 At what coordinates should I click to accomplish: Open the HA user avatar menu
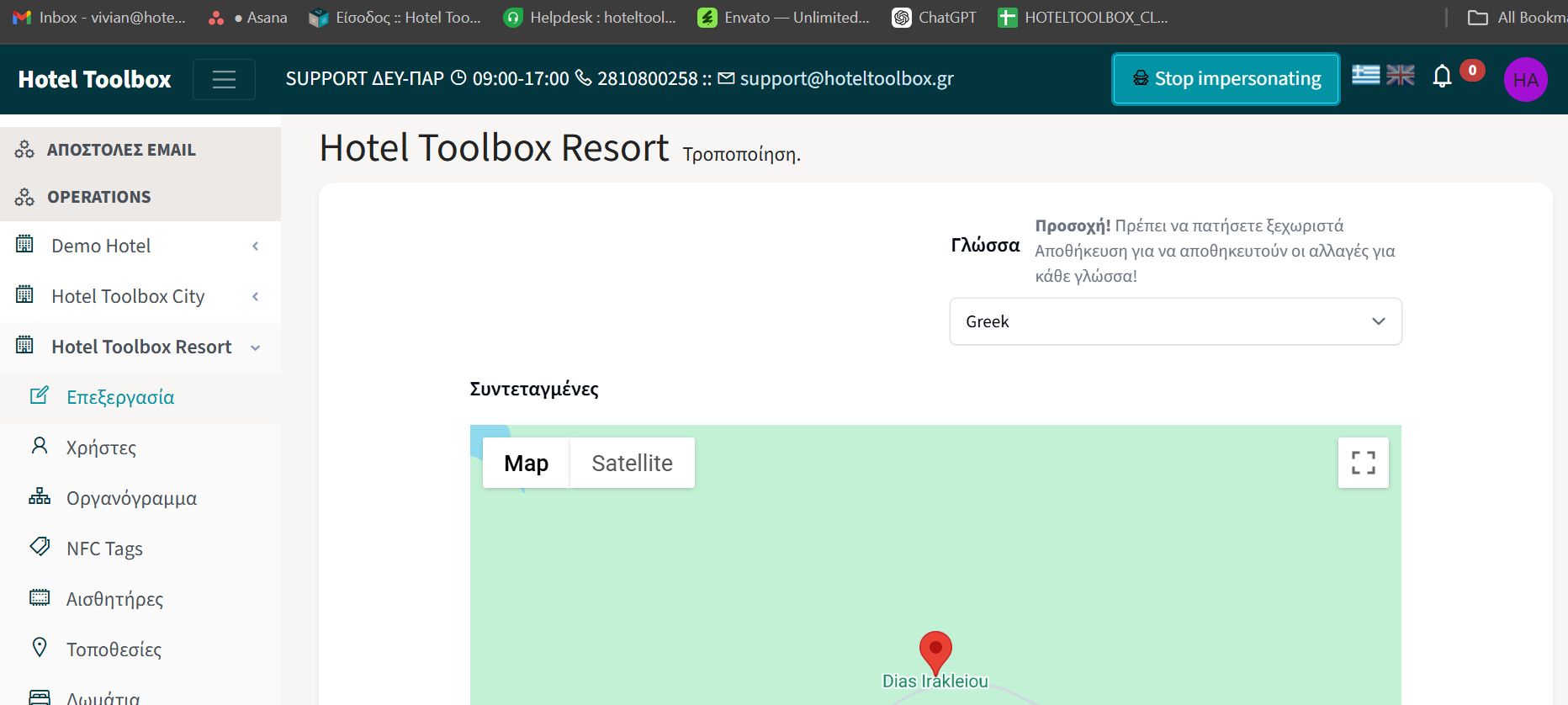[x=1525, y=79]
